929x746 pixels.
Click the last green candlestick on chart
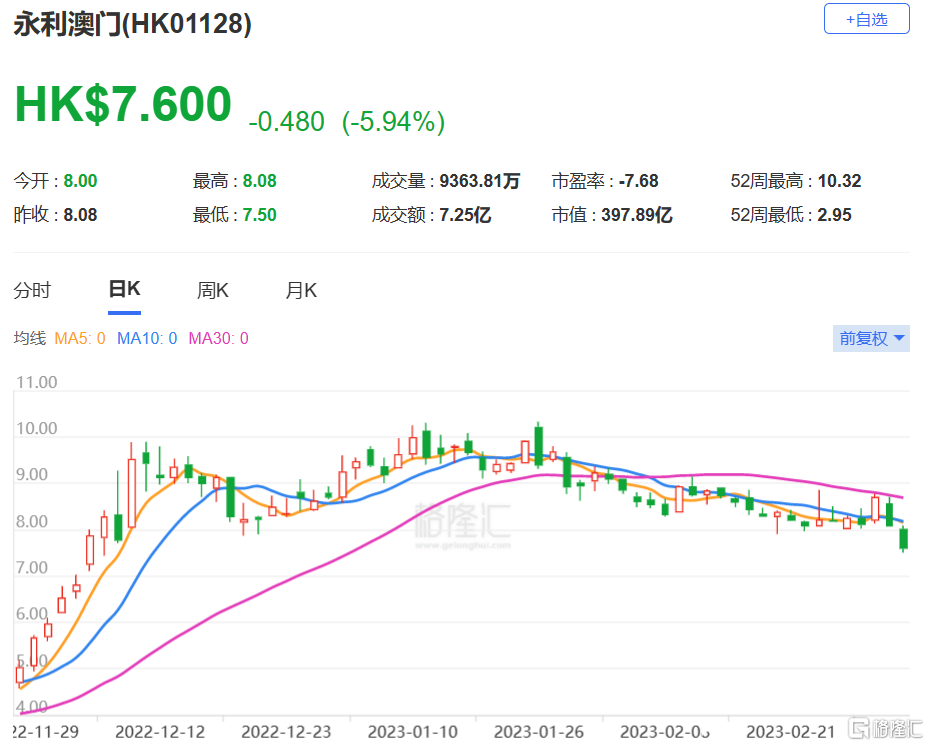[904, 539]
